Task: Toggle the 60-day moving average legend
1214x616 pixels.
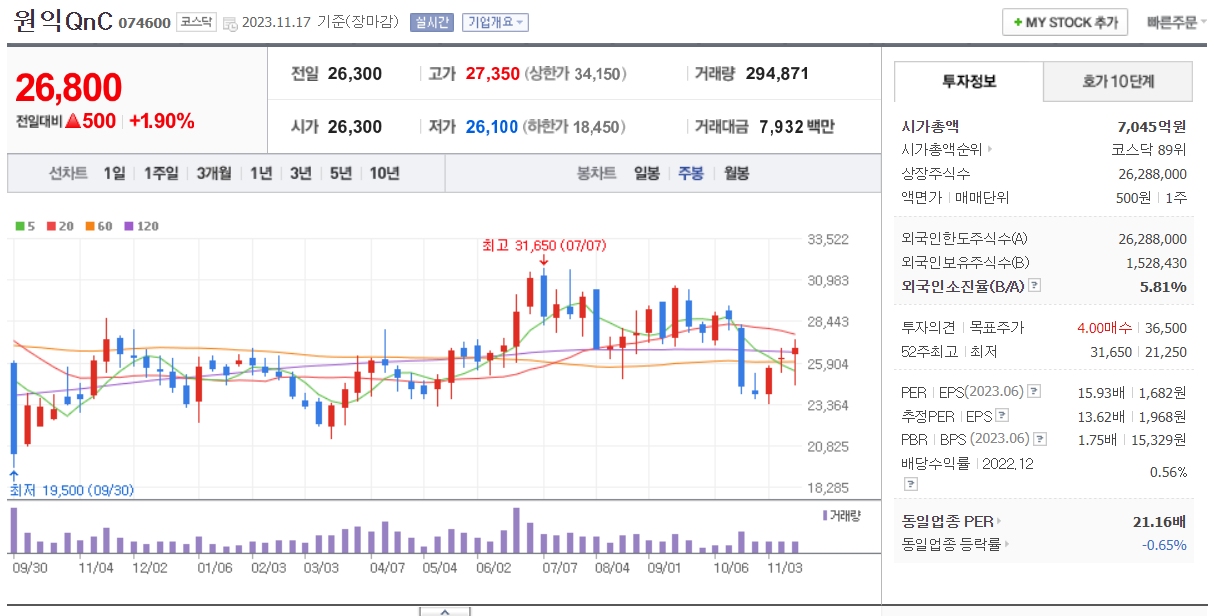Action: [x=100, y=226]
